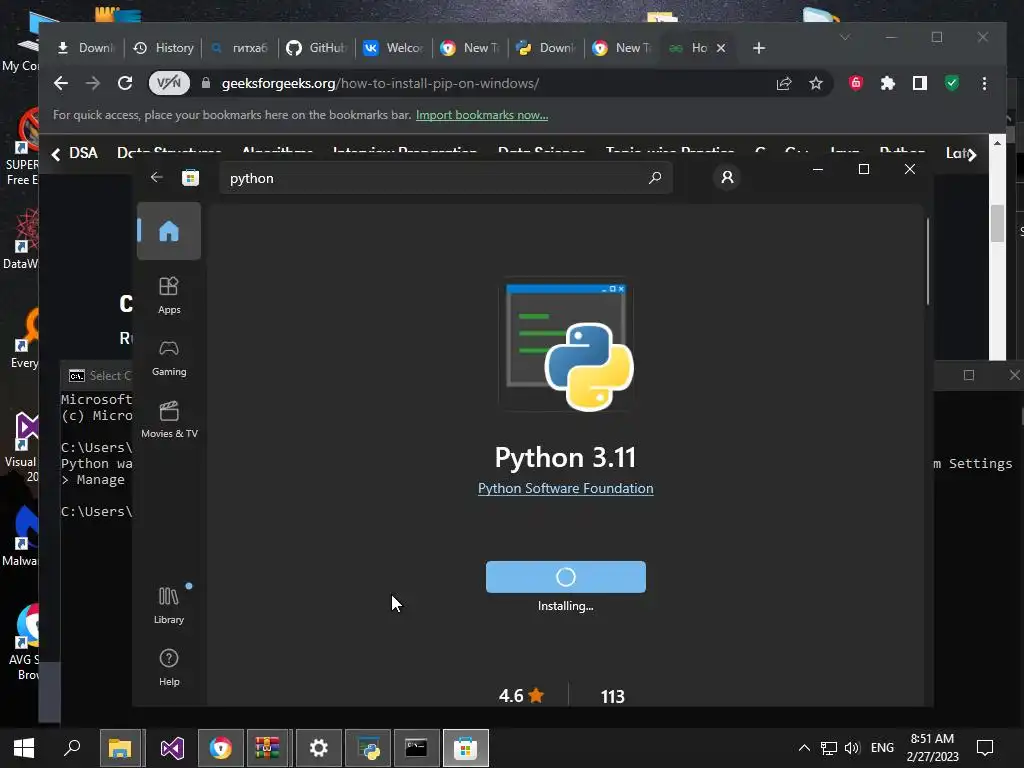Open the red lock extension icon
Viewport: 1024px width, 768px height.
pos(856,83)
